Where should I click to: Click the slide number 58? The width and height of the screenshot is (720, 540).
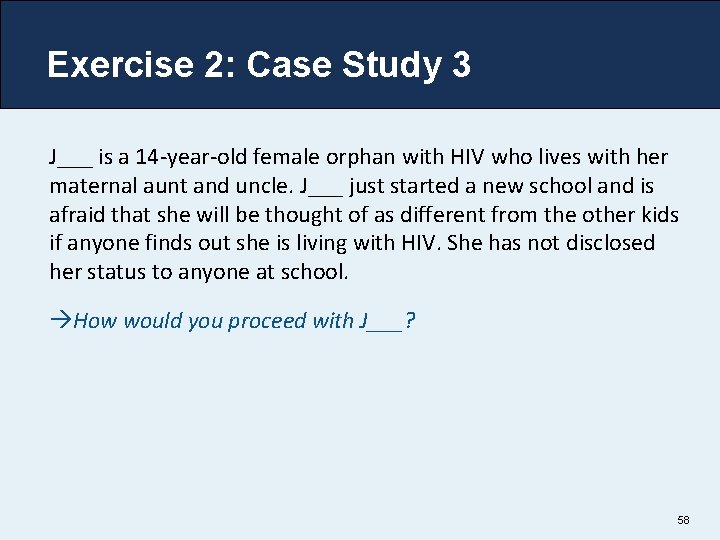[x=683, y=520]
